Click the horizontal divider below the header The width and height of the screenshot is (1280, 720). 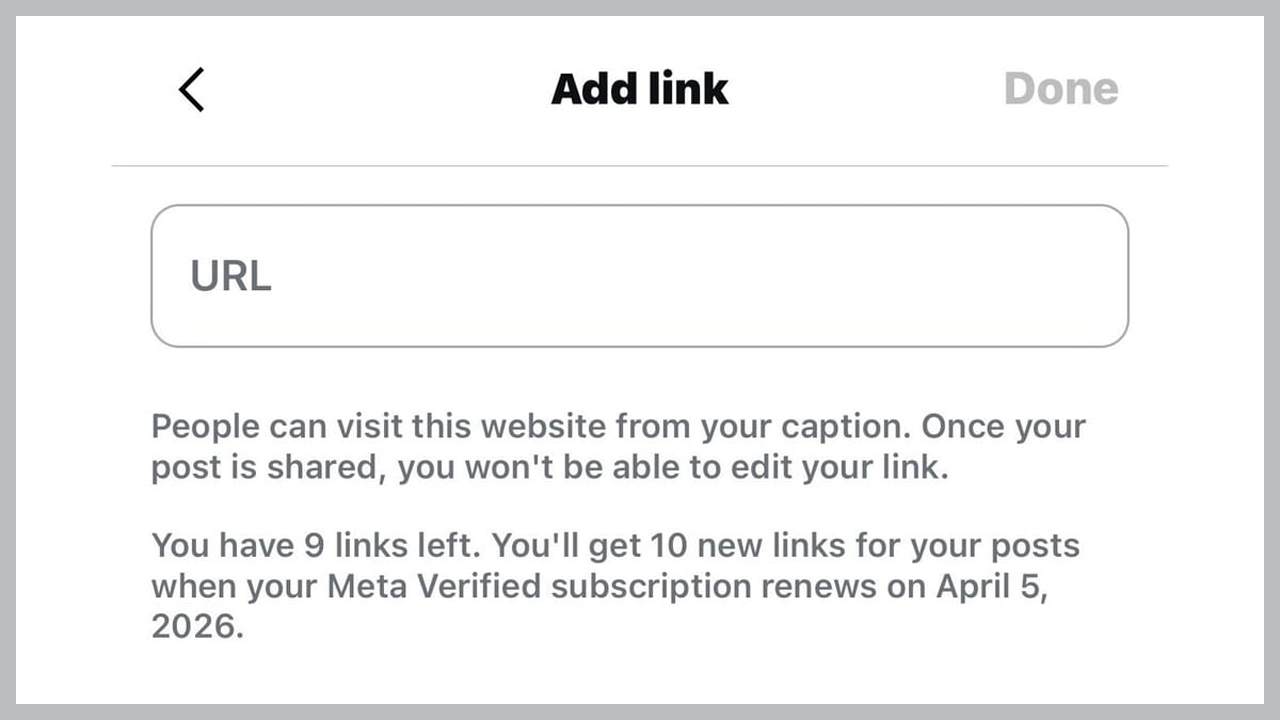[x=640, y=165]
